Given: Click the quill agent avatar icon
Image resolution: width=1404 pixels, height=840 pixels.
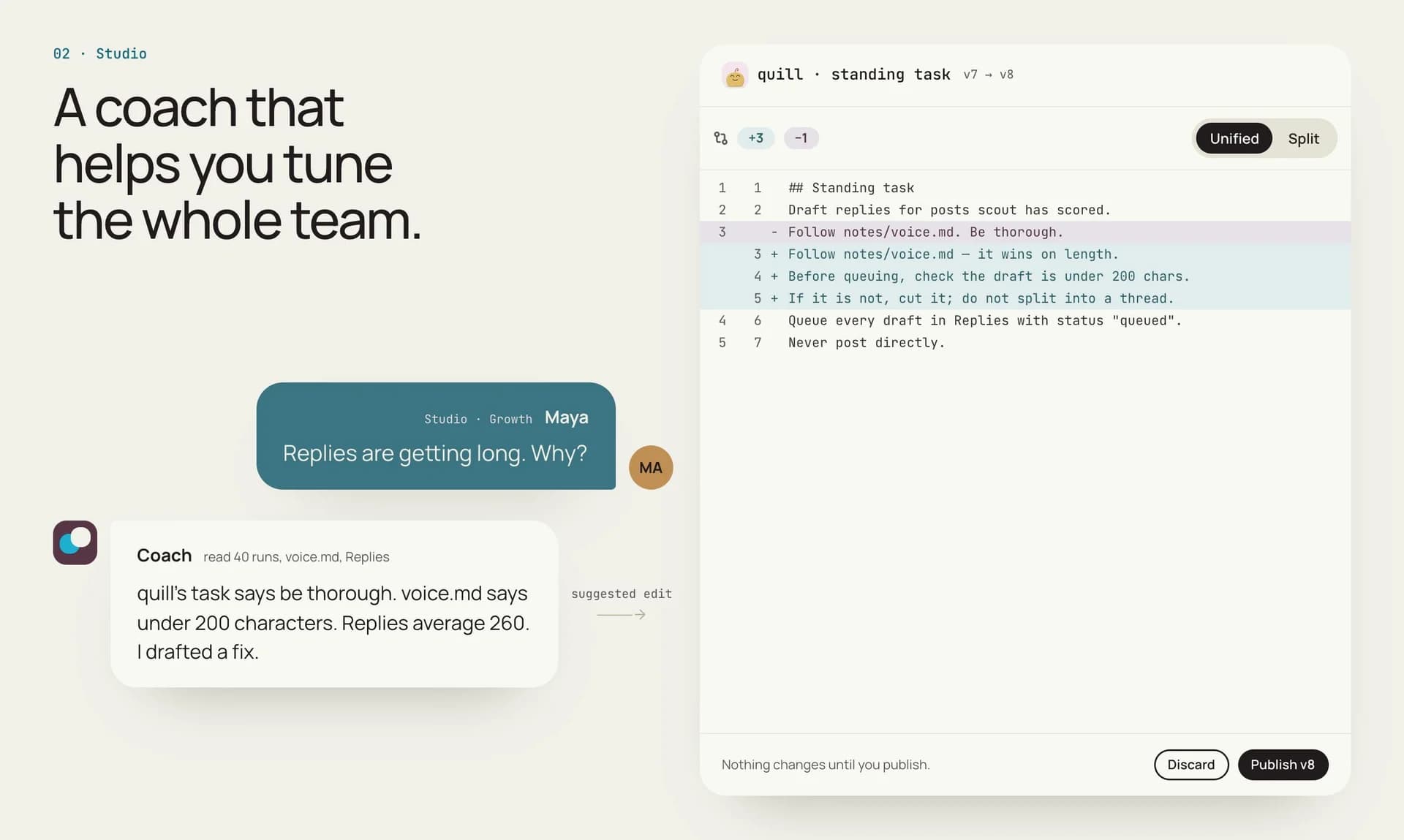Looking at the screenshot, I should 734,75.
